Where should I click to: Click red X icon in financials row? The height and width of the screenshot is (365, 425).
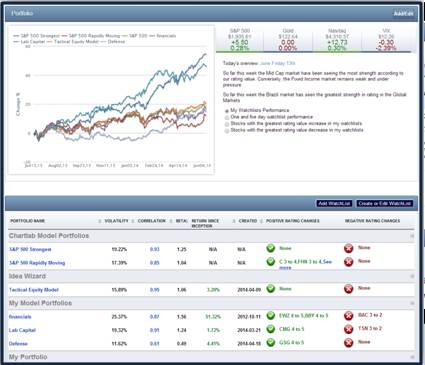[x=349, y=316]
